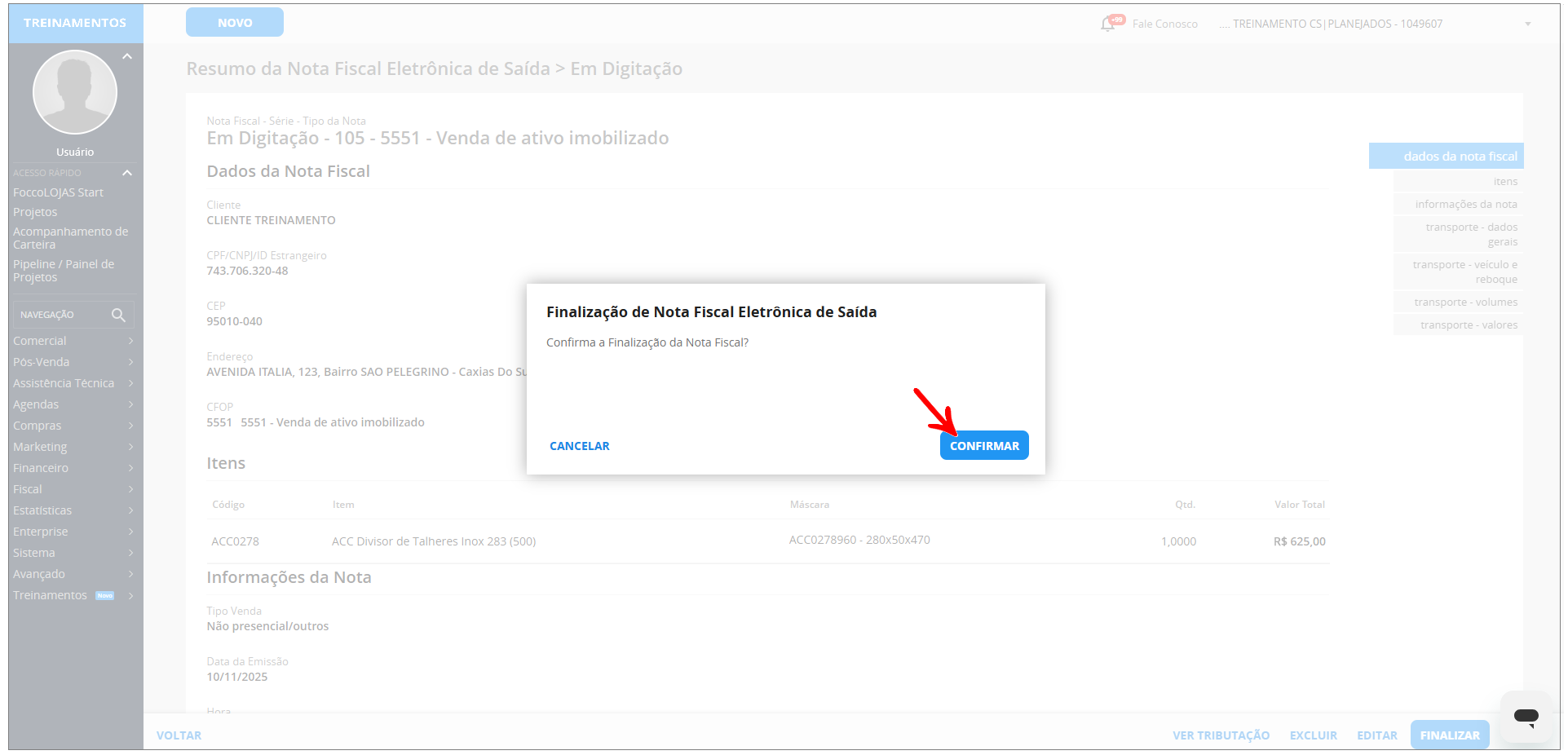The height and width of the screenshot is (755, 1568).
Task: Collapse the Acesso Rápido section
Action: 127,173
